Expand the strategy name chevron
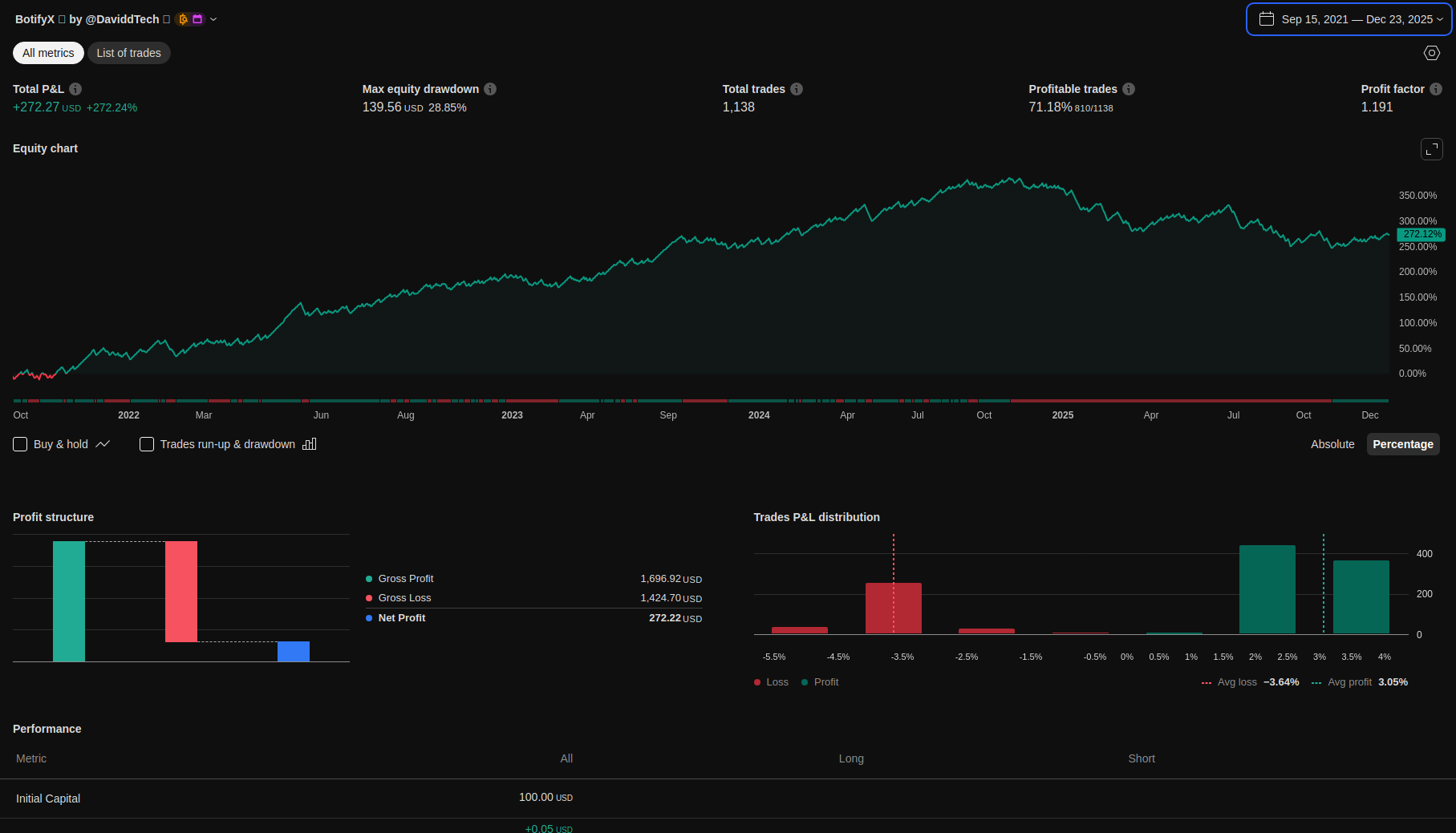Viewport: 1456px width, 833px height. [x=213, y=19]
